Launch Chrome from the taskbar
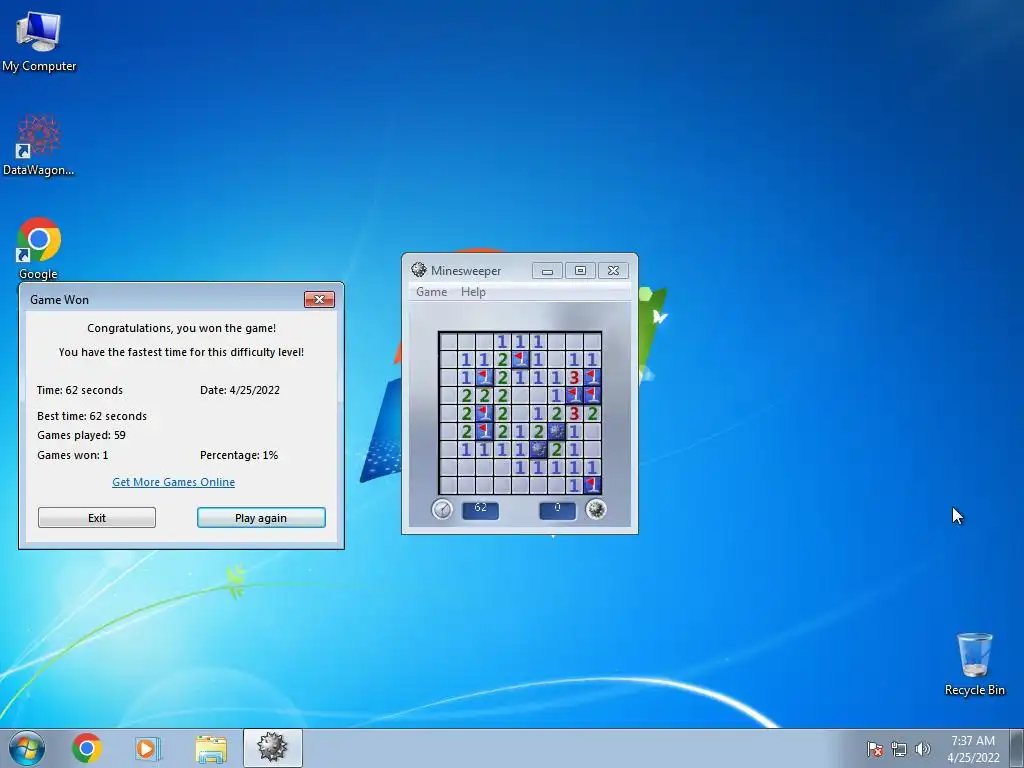Screen dimensions: 1024x768 click(x=87, y=748)
